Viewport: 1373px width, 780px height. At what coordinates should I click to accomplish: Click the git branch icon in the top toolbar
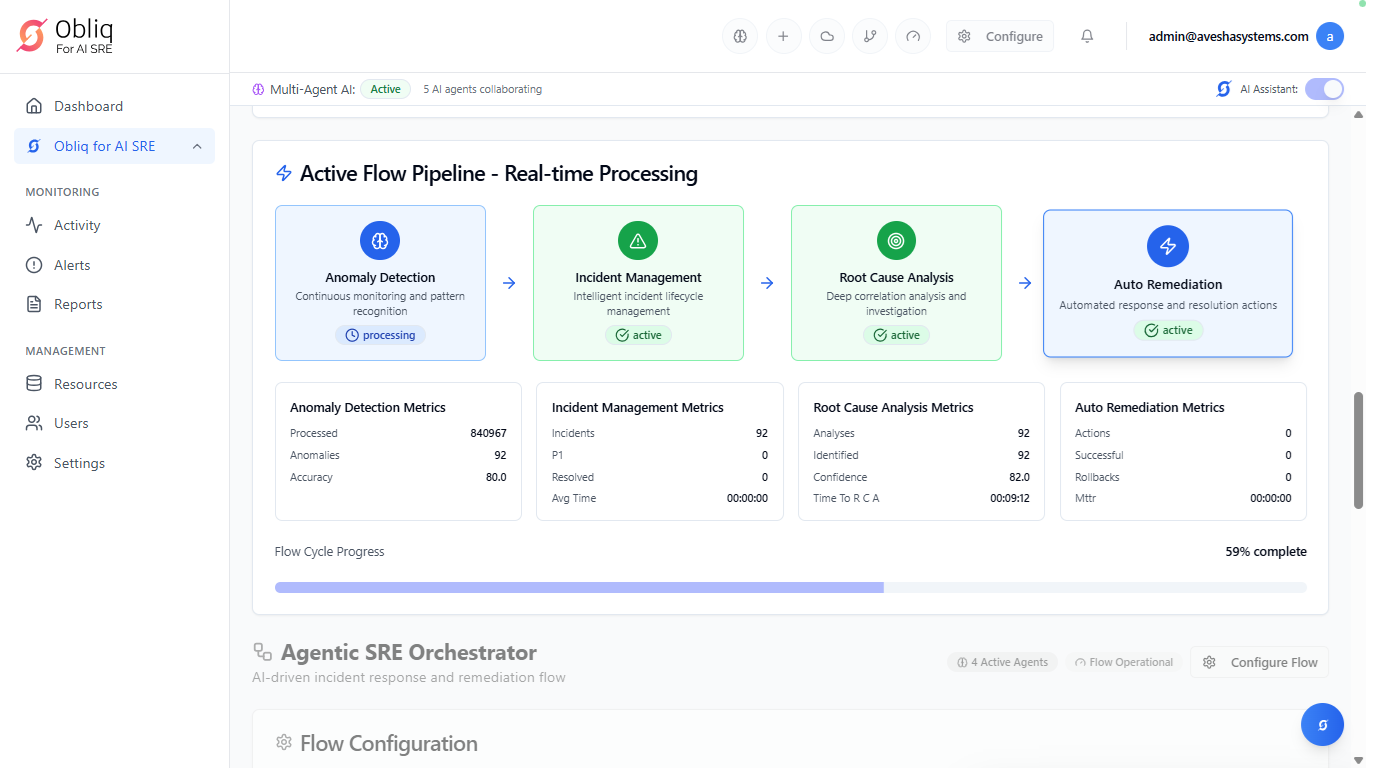pyautogui.click(x=870, y=36)
